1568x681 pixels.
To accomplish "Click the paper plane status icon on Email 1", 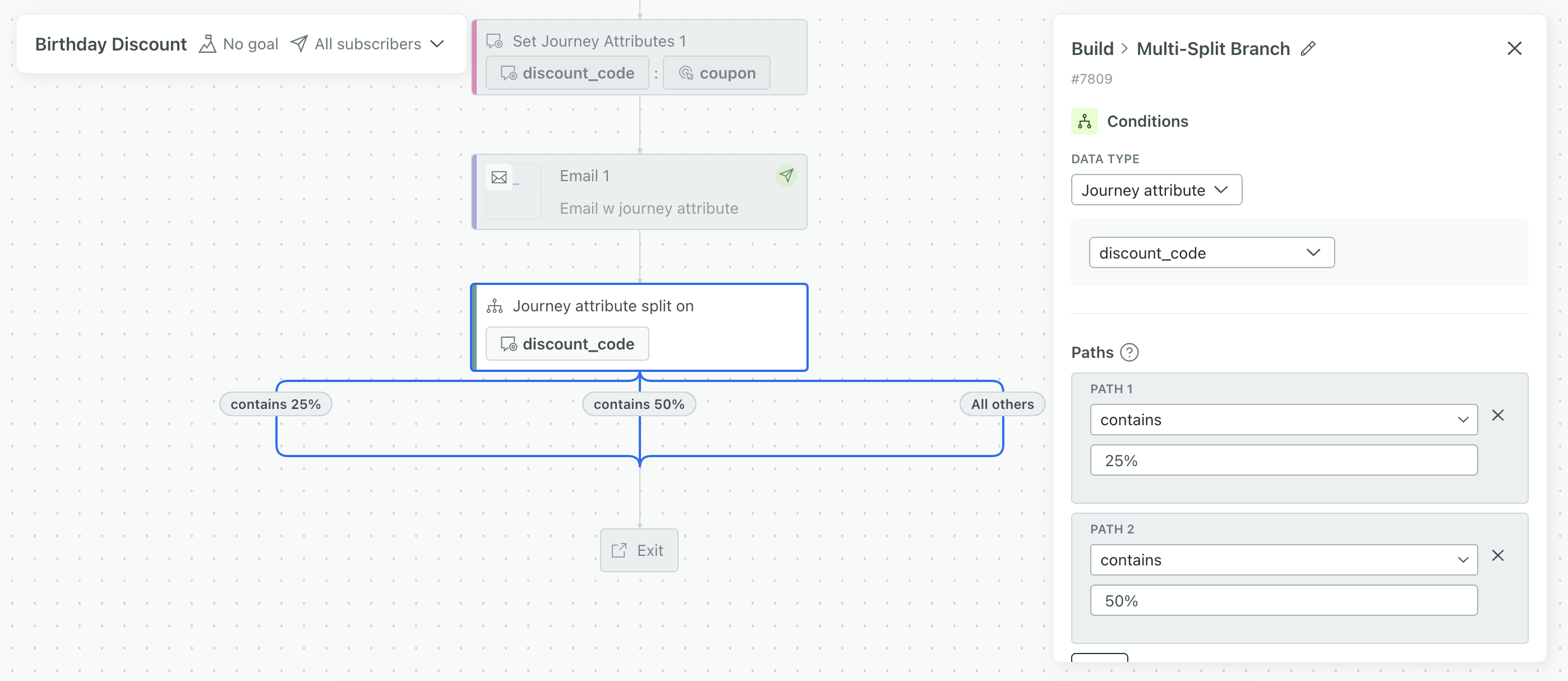I will 786,176.
